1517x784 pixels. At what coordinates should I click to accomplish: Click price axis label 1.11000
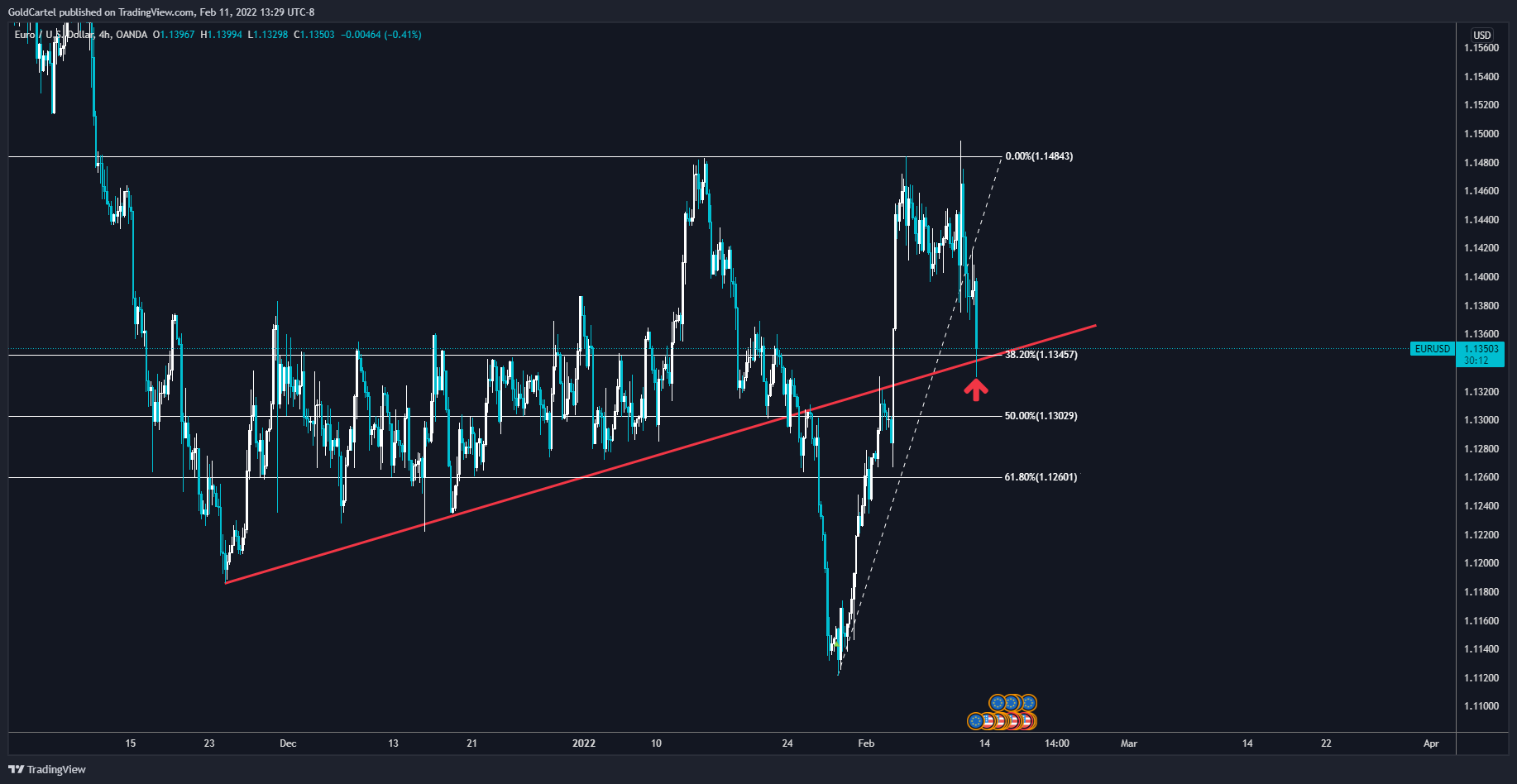[1481, 706]
